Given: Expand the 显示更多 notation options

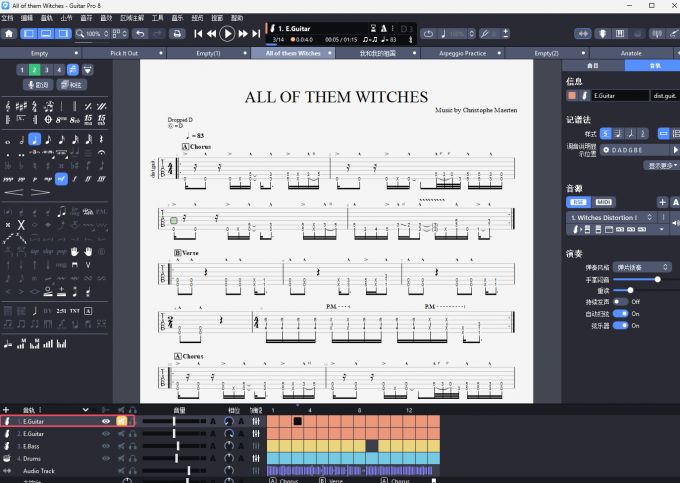Looking at the screenshot, I should coord(662,165).
